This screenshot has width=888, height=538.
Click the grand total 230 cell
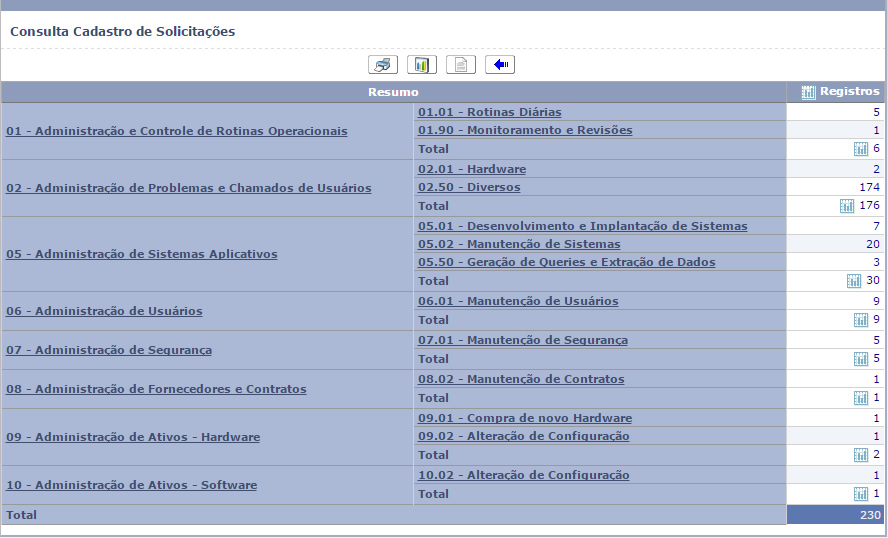pyautogui.click(x=836, y=515)
